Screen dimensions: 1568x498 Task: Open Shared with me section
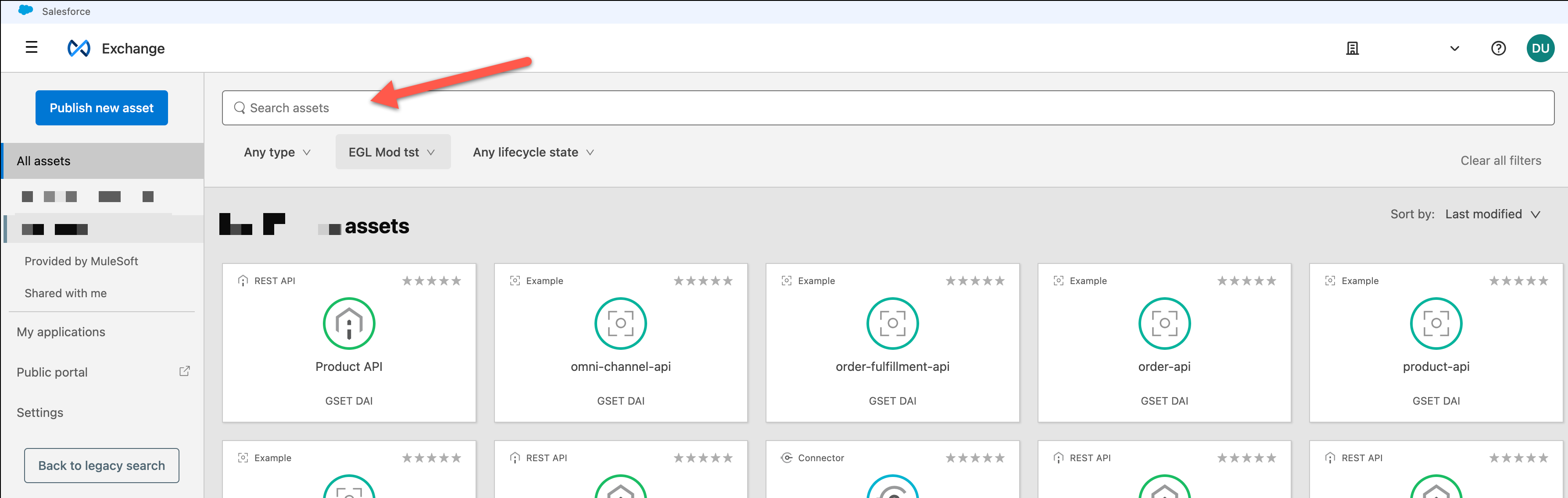tap(65, 293)
